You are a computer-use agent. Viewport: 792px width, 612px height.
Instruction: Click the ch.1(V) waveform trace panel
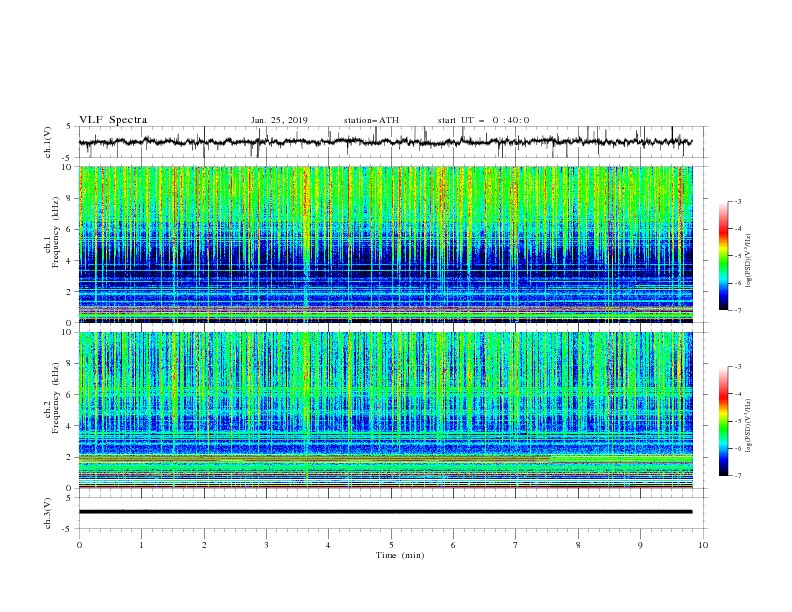click(393, 142)
